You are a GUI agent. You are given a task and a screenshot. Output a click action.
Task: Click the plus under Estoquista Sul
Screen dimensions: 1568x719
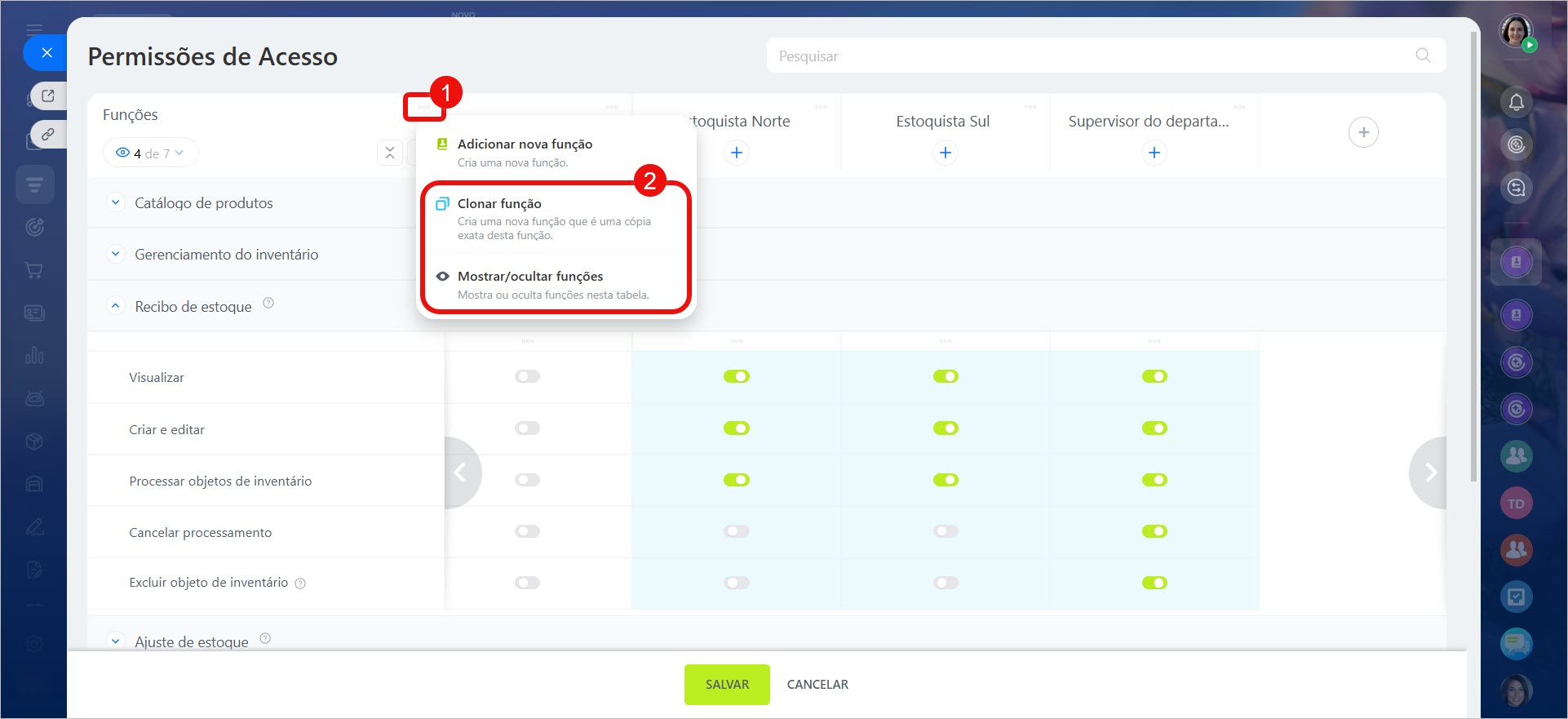(945, 153)
